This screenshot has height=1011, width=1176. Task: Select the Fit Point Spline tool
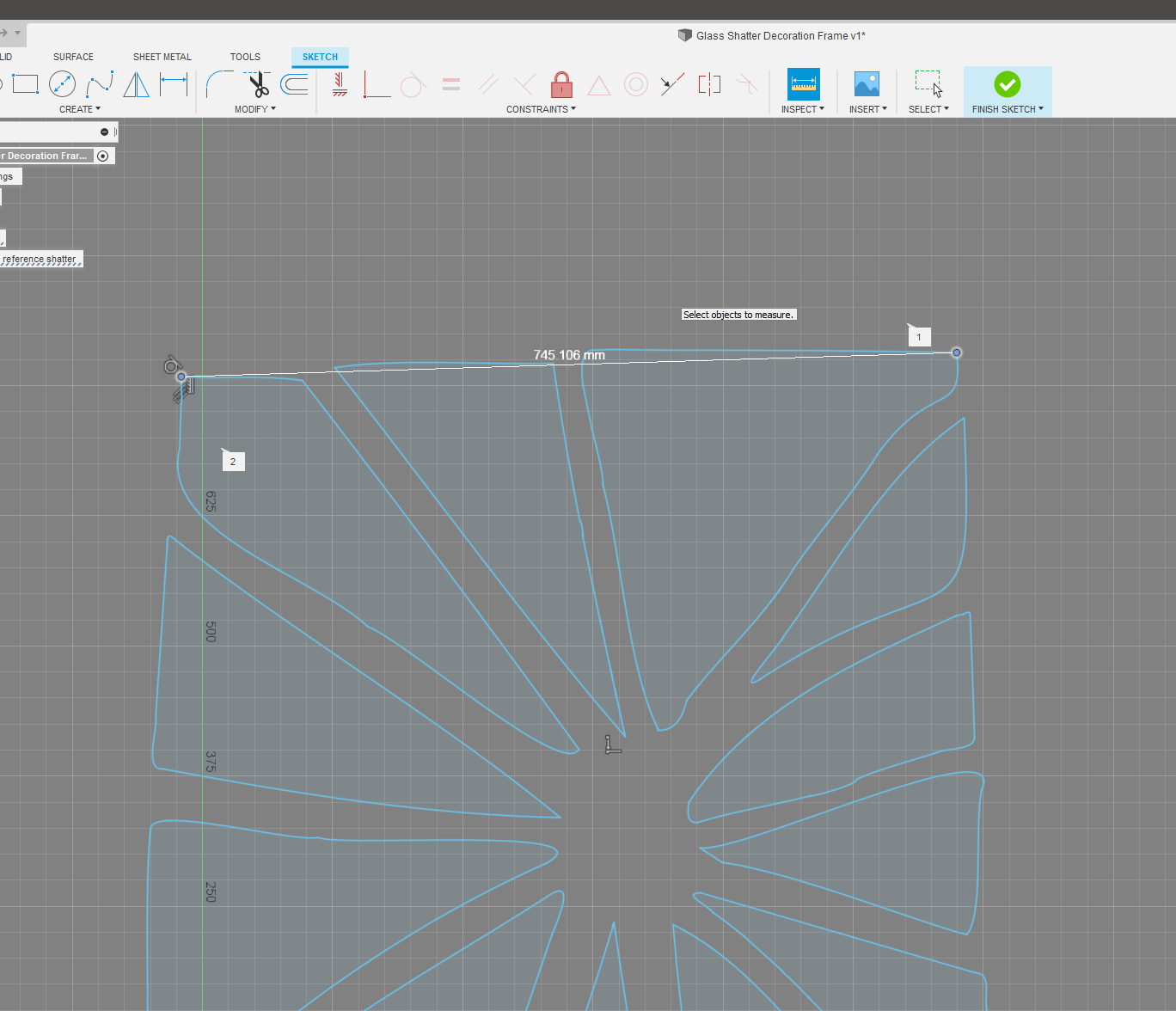100,83
